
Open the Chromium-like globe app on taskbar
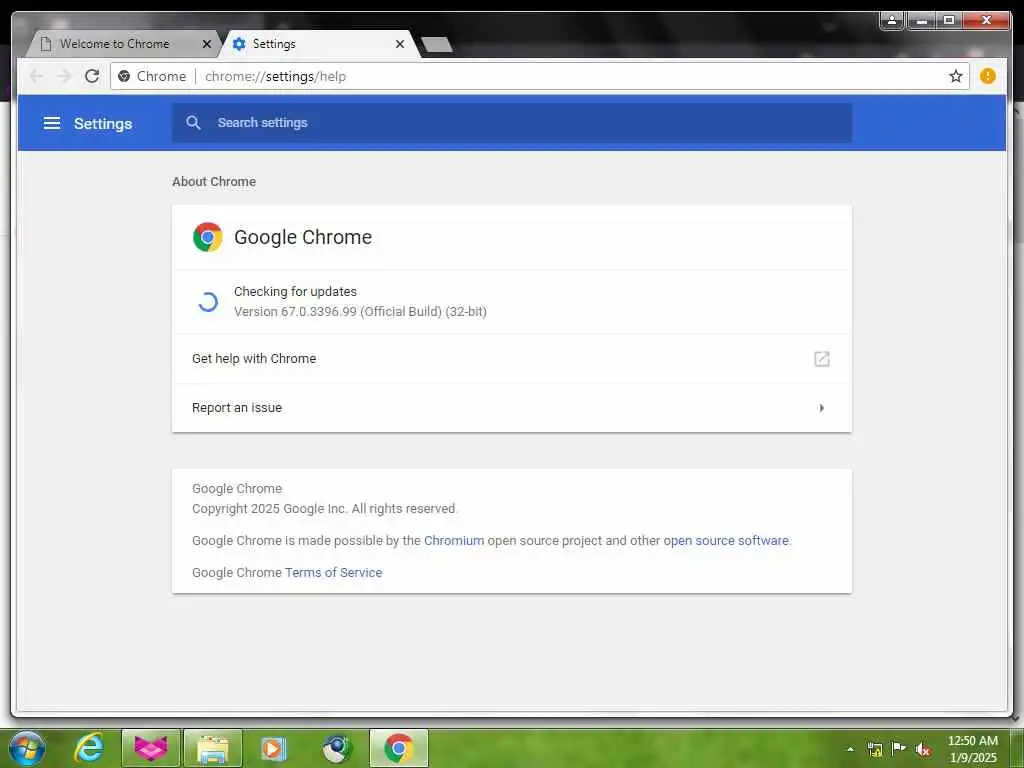tap(337, 748)
